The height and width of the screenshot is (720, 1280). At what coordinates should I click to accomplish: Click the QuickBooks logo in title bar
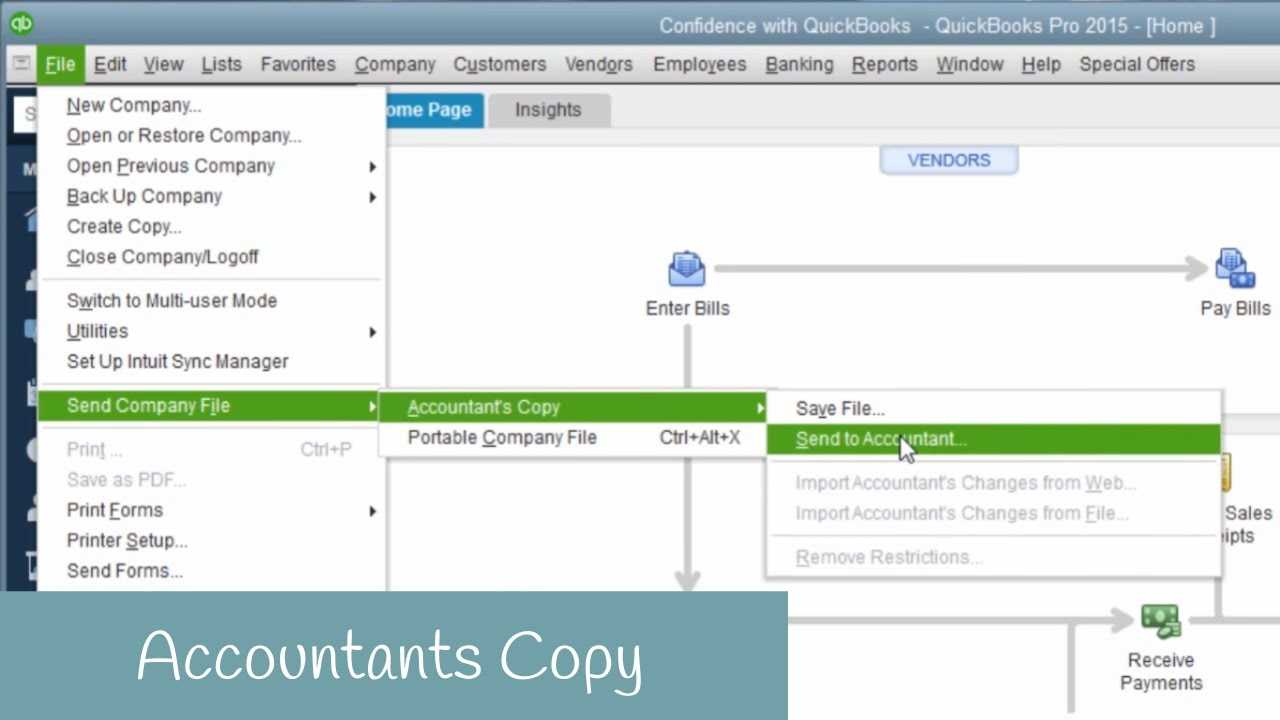coord(21,23)
